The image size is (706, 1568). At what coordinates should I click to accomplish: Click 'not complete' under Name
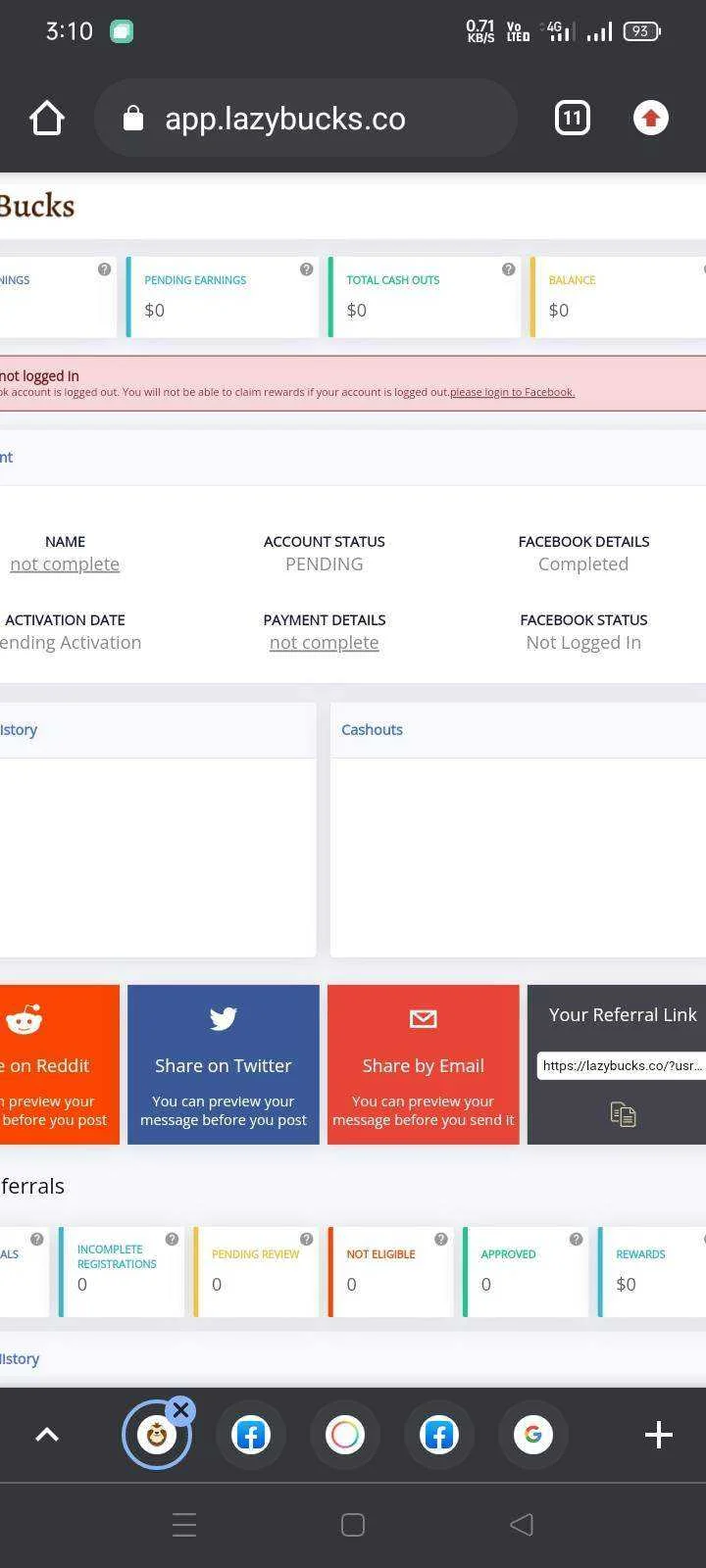[65, 564]
